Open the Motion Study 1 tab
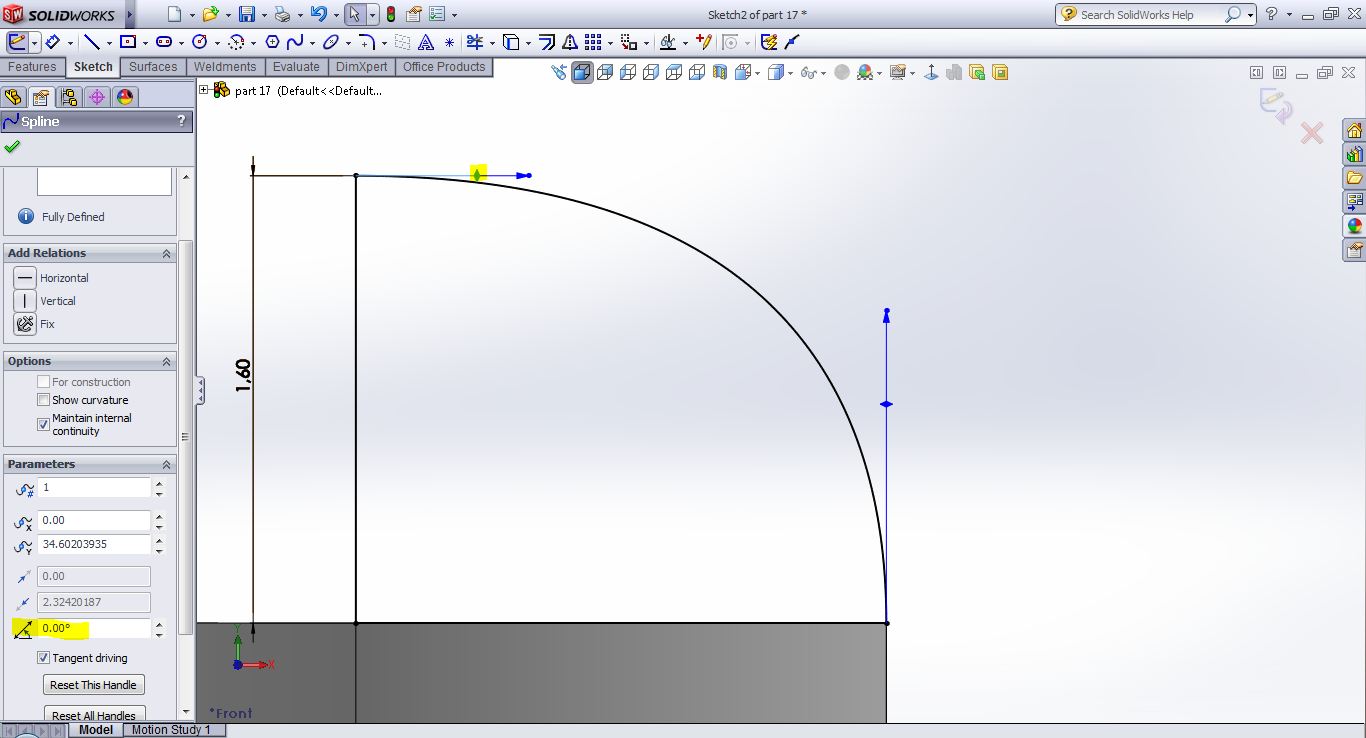Image resolution: width=1366 pixels, height=738 pixels. coord(172,730)
